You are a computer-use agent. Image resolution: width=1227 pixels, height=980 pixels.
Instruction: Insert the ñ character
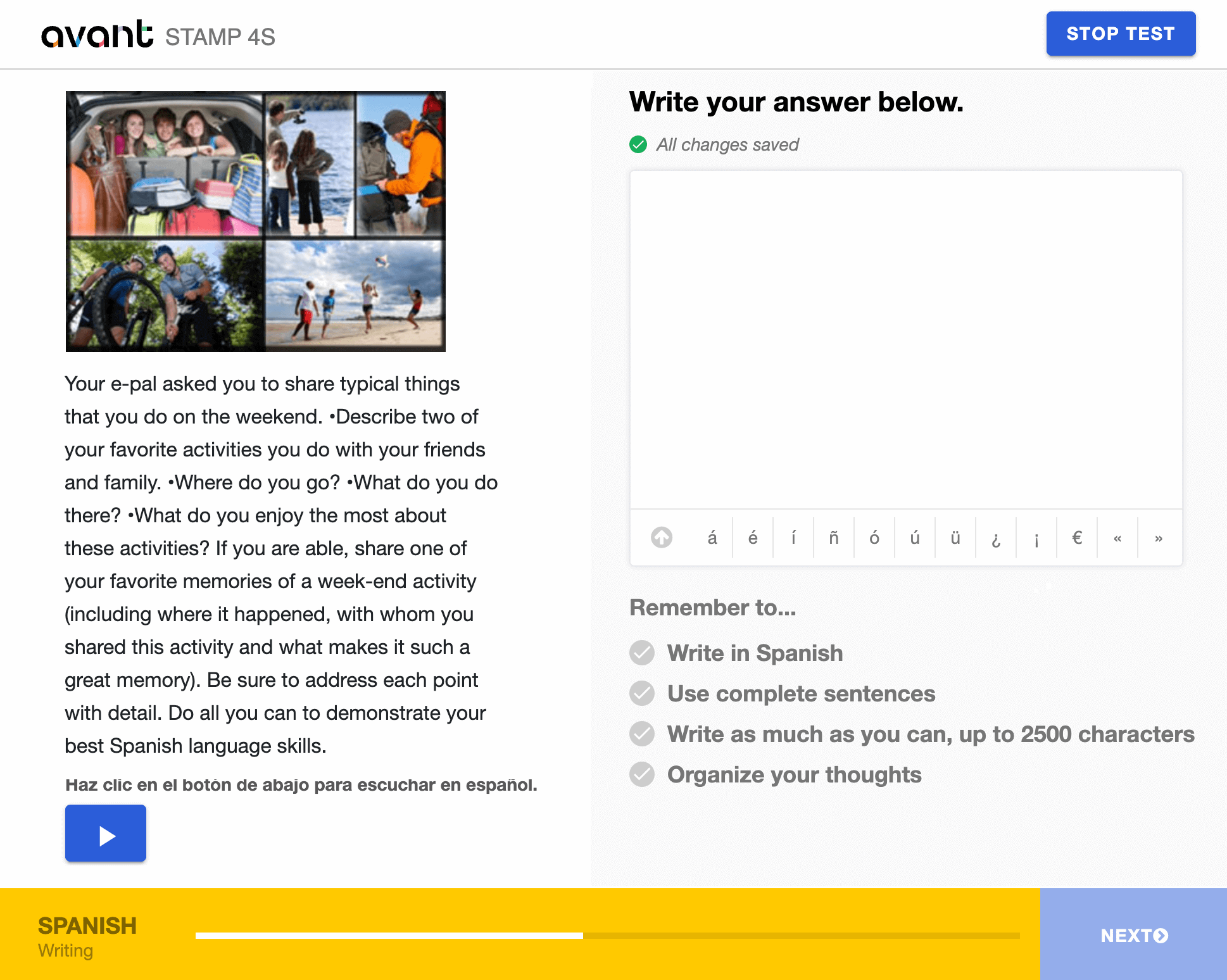coord(834,538)
